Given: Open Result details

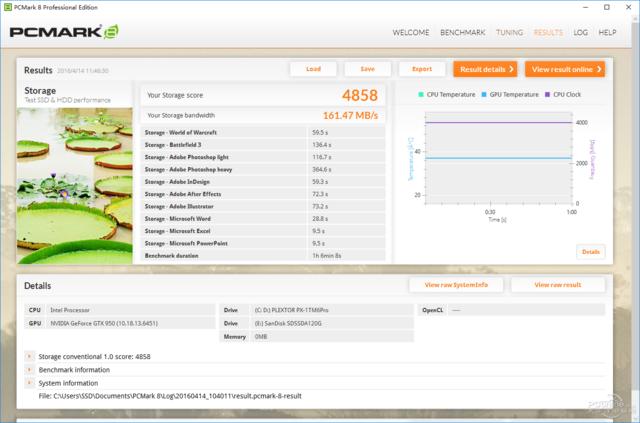Looking at the screenshot, I should point(485,69).
